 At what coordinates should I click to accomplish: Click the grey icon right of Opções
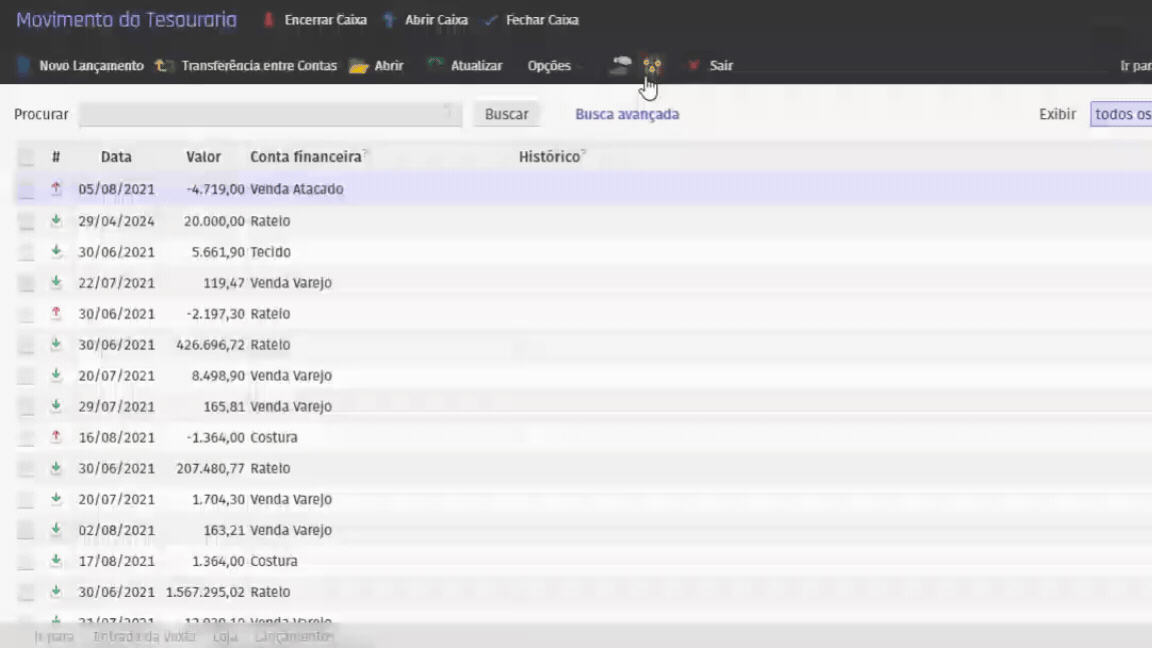tap(620, 66)
